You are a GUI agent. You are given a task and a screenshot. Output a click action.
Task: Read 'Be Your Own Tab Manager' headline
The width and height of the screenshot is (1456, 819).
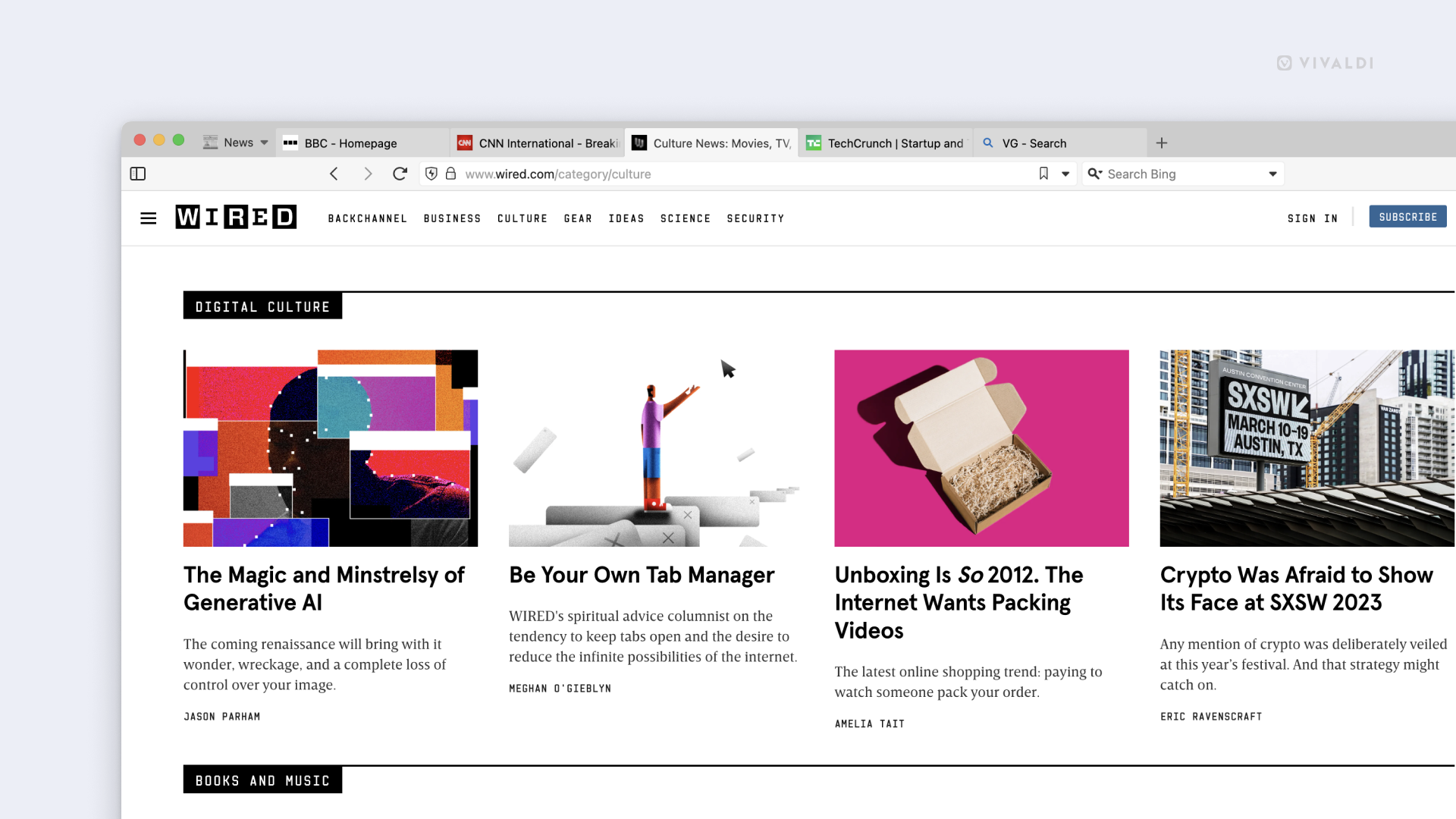pyautogui.click(x=642, y=575)
